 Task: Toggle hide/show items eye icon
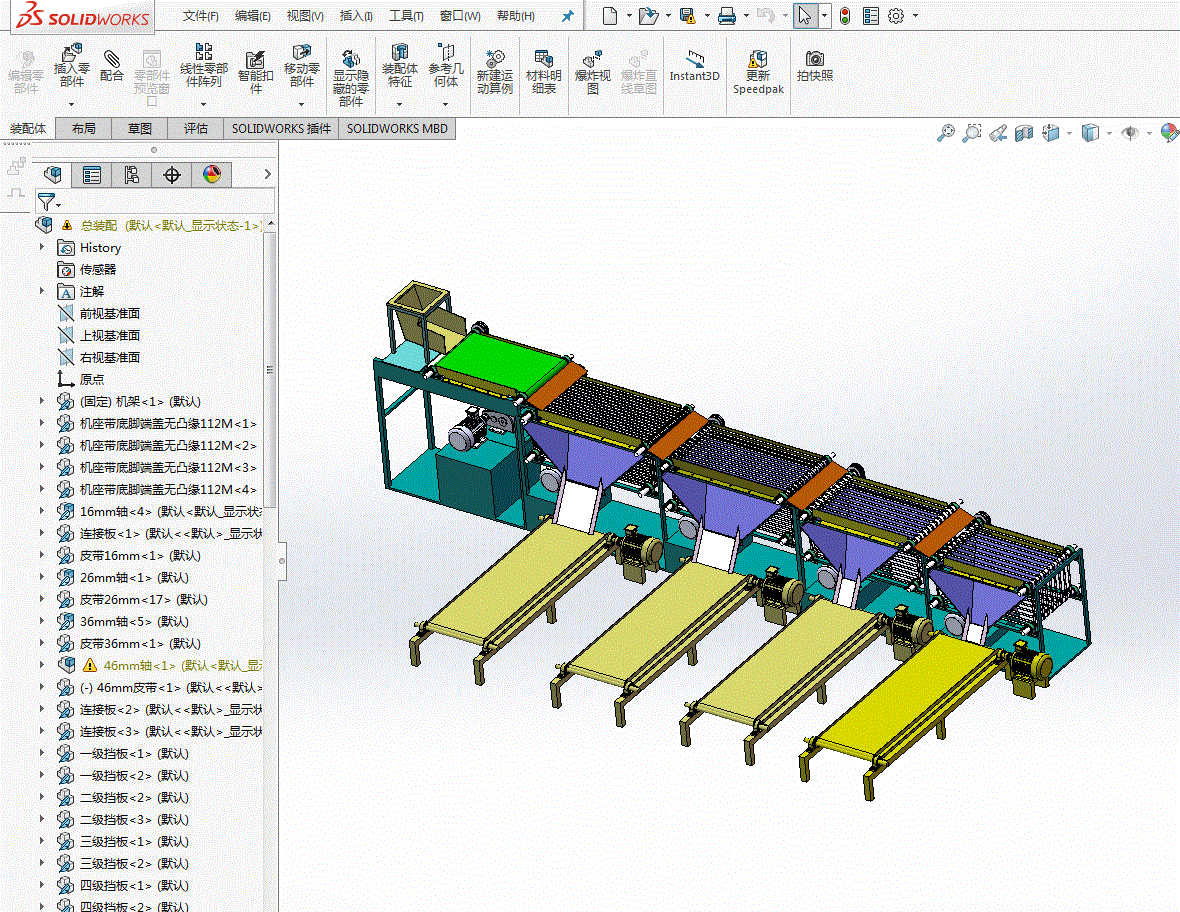pos(1130,133)
